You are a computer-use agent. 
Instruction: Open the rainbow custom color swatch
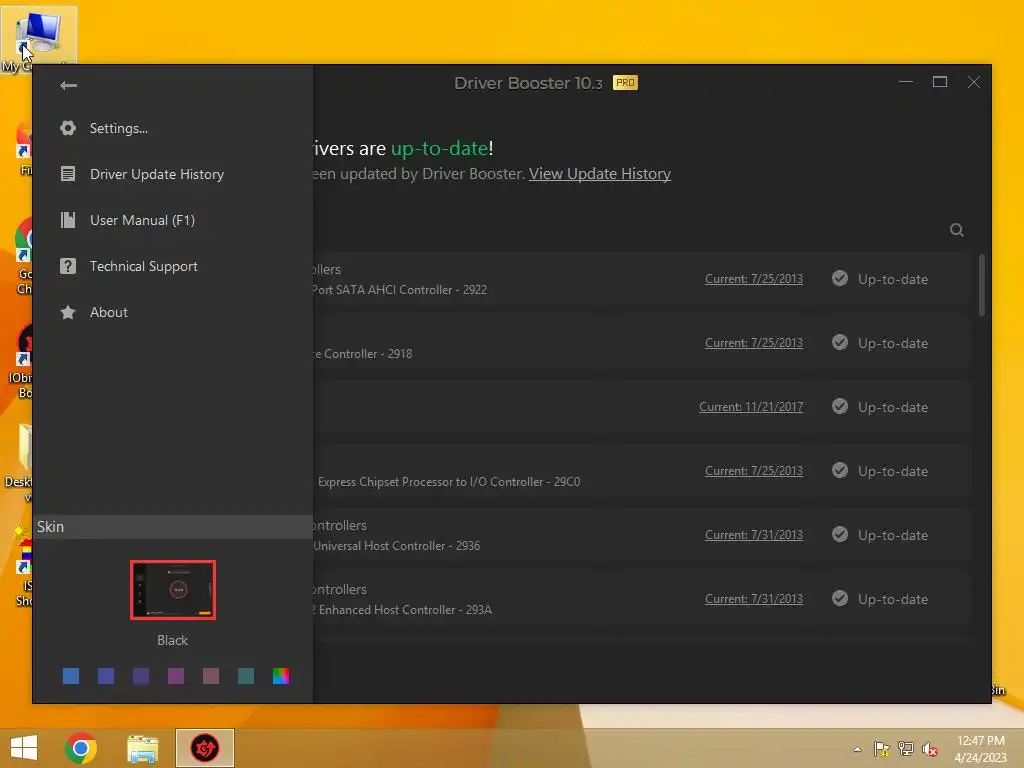point(281,676)
